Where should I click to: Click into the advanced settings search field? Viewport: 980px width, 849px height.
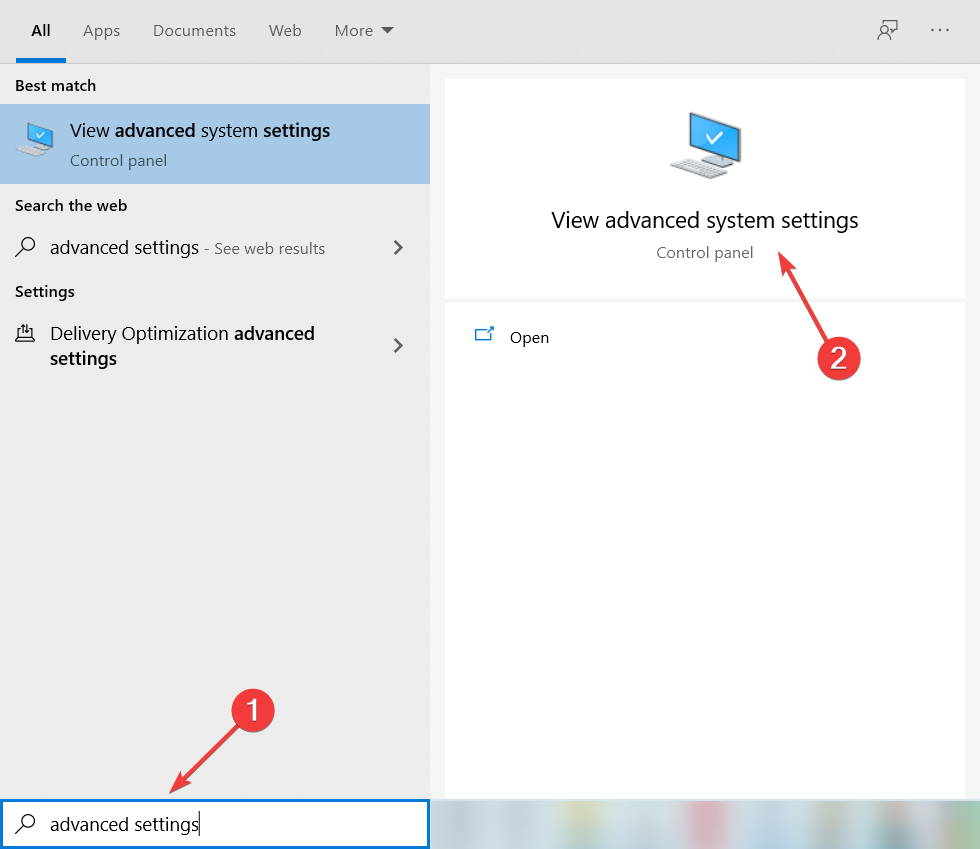click(215, 824)
